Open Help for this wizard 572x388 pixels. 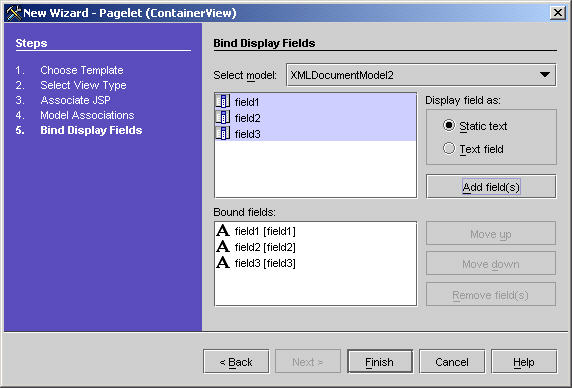click(524, 362)
